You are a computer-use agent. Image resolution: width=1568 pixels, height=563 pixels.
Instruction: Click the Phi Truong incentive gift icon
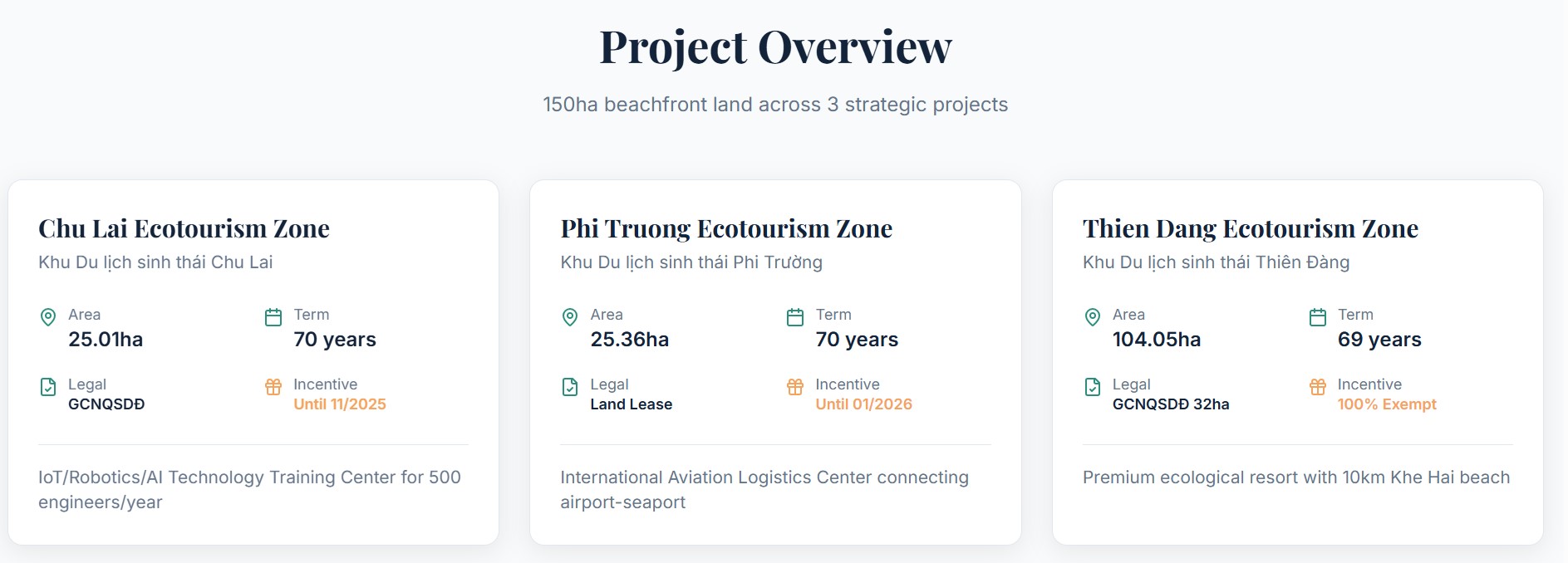click(x=795, y=387)
